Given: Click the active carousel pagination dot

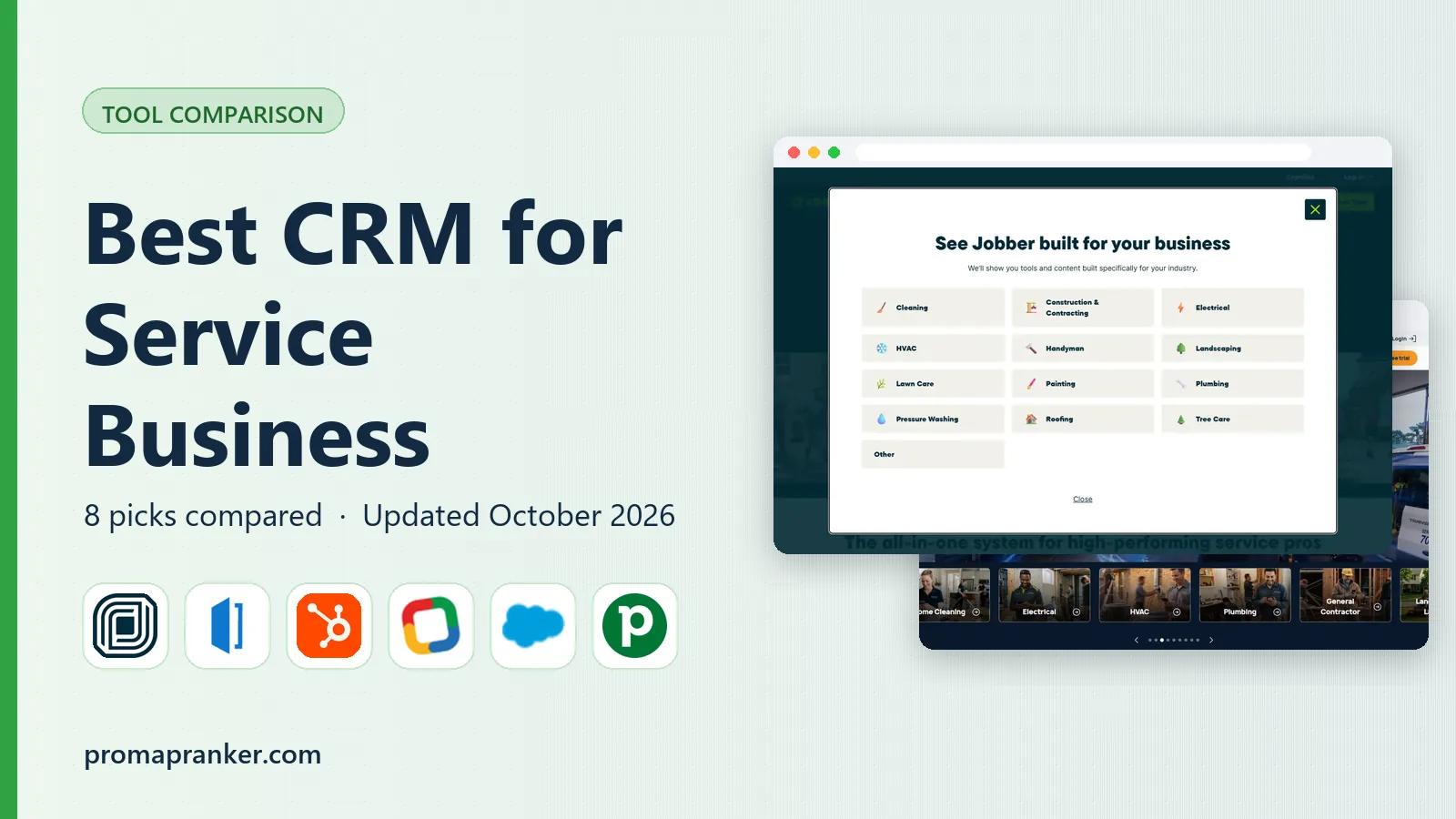Looking at the screenshot, I should (x=1161, y=640).
